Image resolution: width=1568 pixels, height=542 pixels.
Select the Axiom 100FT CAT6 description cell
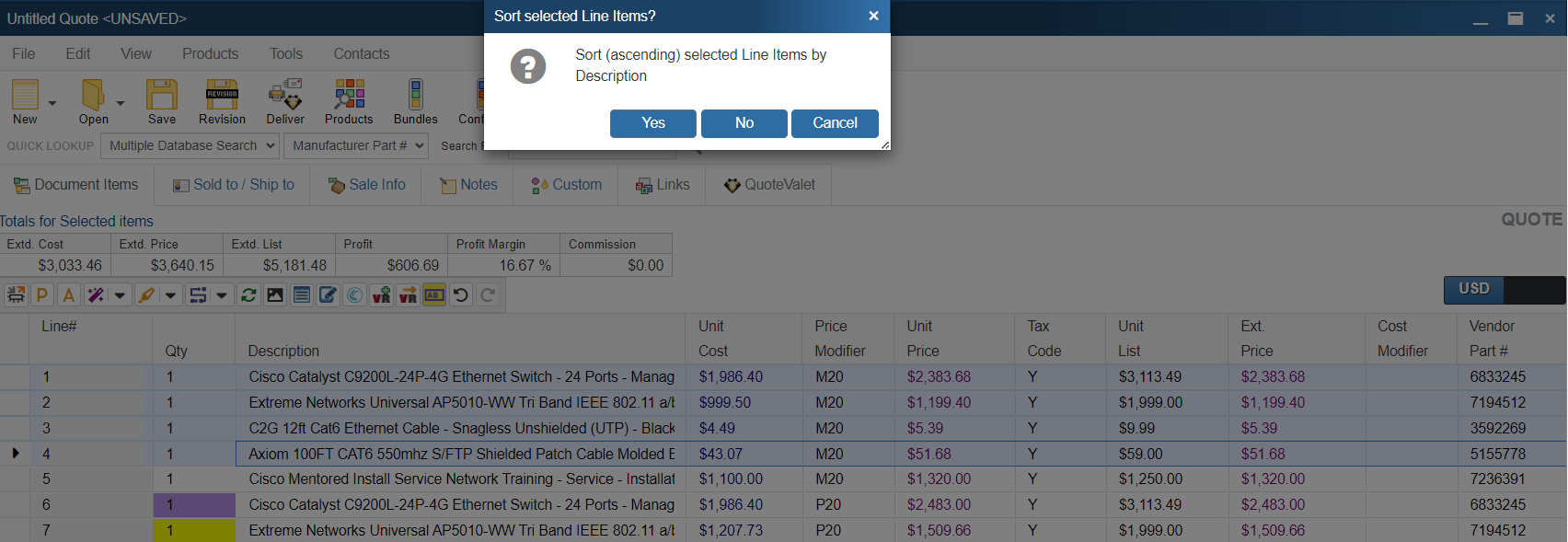[461, 454]
